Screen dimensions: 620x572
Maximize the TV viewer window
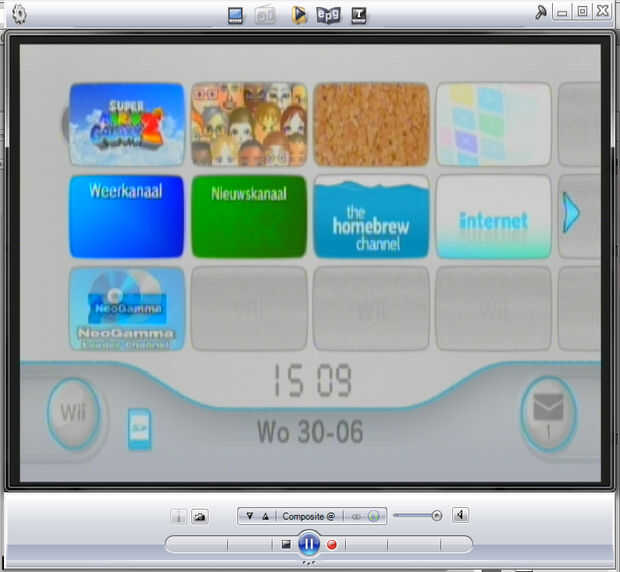(582, 11)
